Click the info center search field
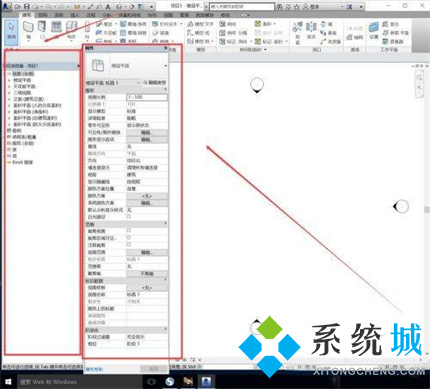This screenshot has height=389, width=430. [x=241, y=6]
